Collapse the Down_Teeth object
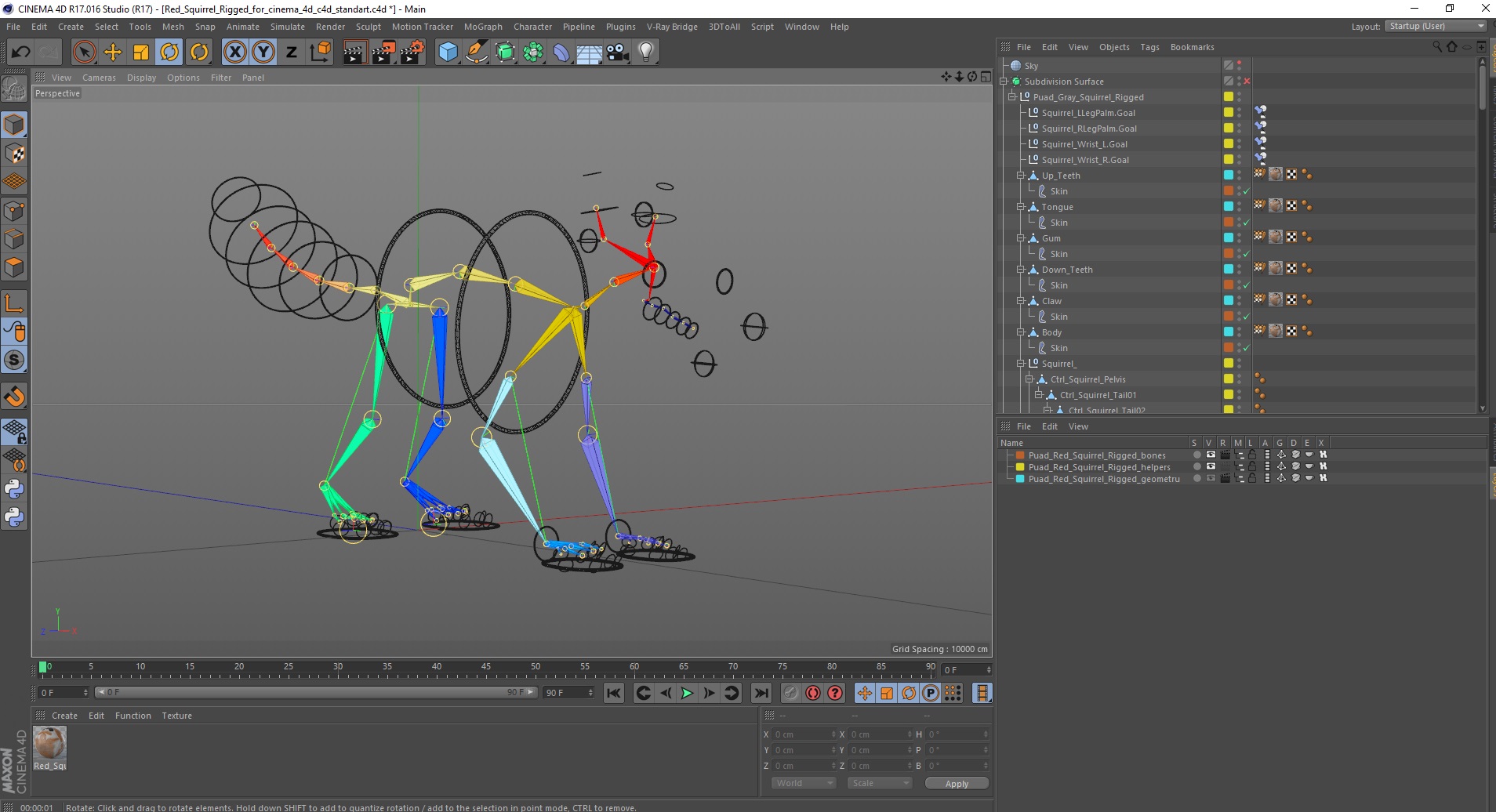 point(1021,270)
